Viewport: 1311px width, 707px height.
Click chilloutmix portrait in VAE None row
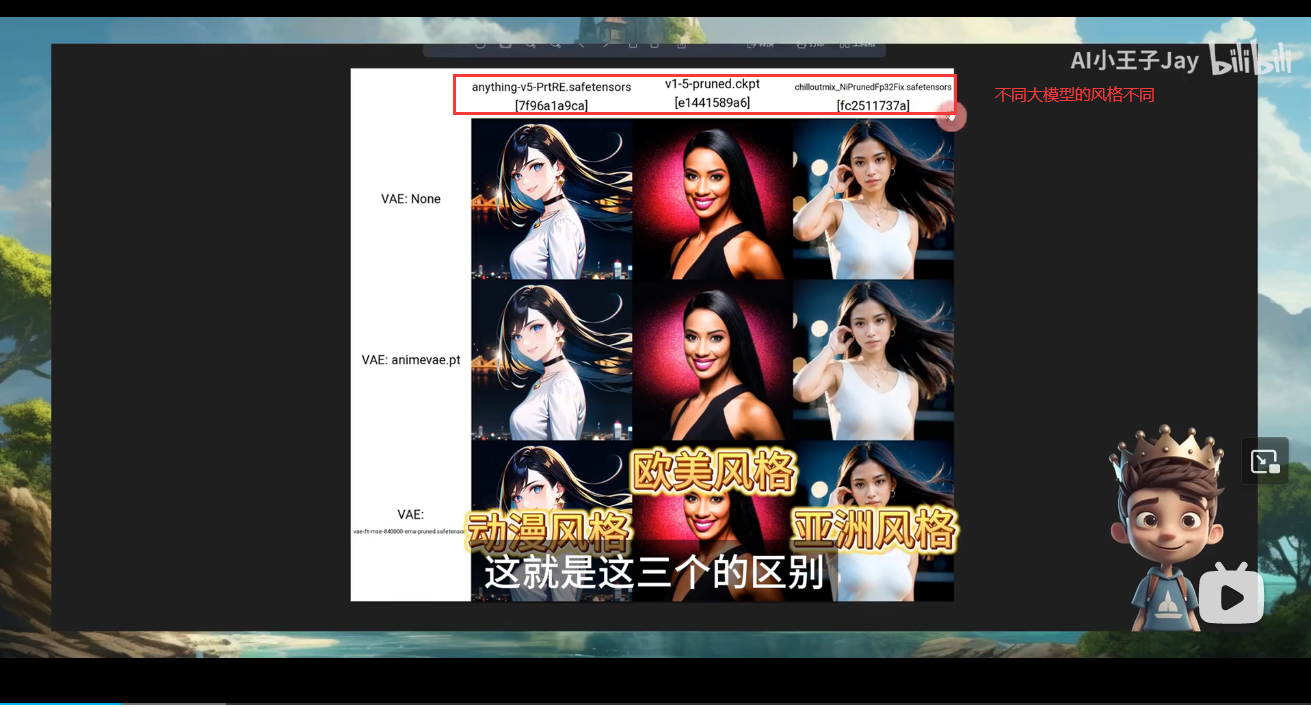tap(873, 199)
